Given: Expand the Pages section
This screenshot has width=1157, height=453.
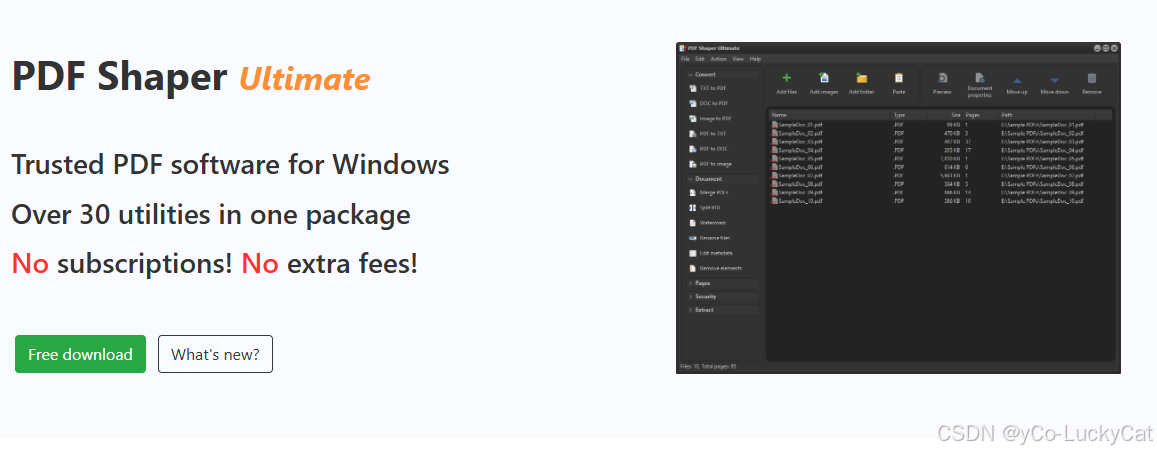Looking at the screenshot, I should coord(722,283).
